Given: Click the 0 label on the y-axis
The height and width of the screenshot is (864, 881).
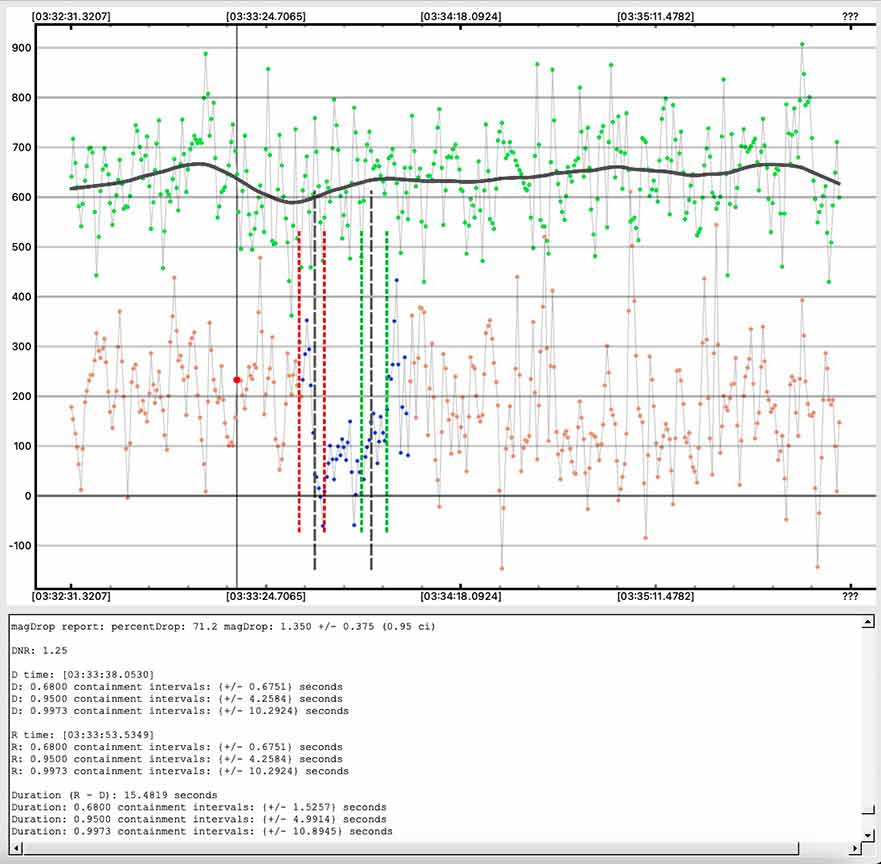Looking at the screenshot, I should (x=28, y=496).
